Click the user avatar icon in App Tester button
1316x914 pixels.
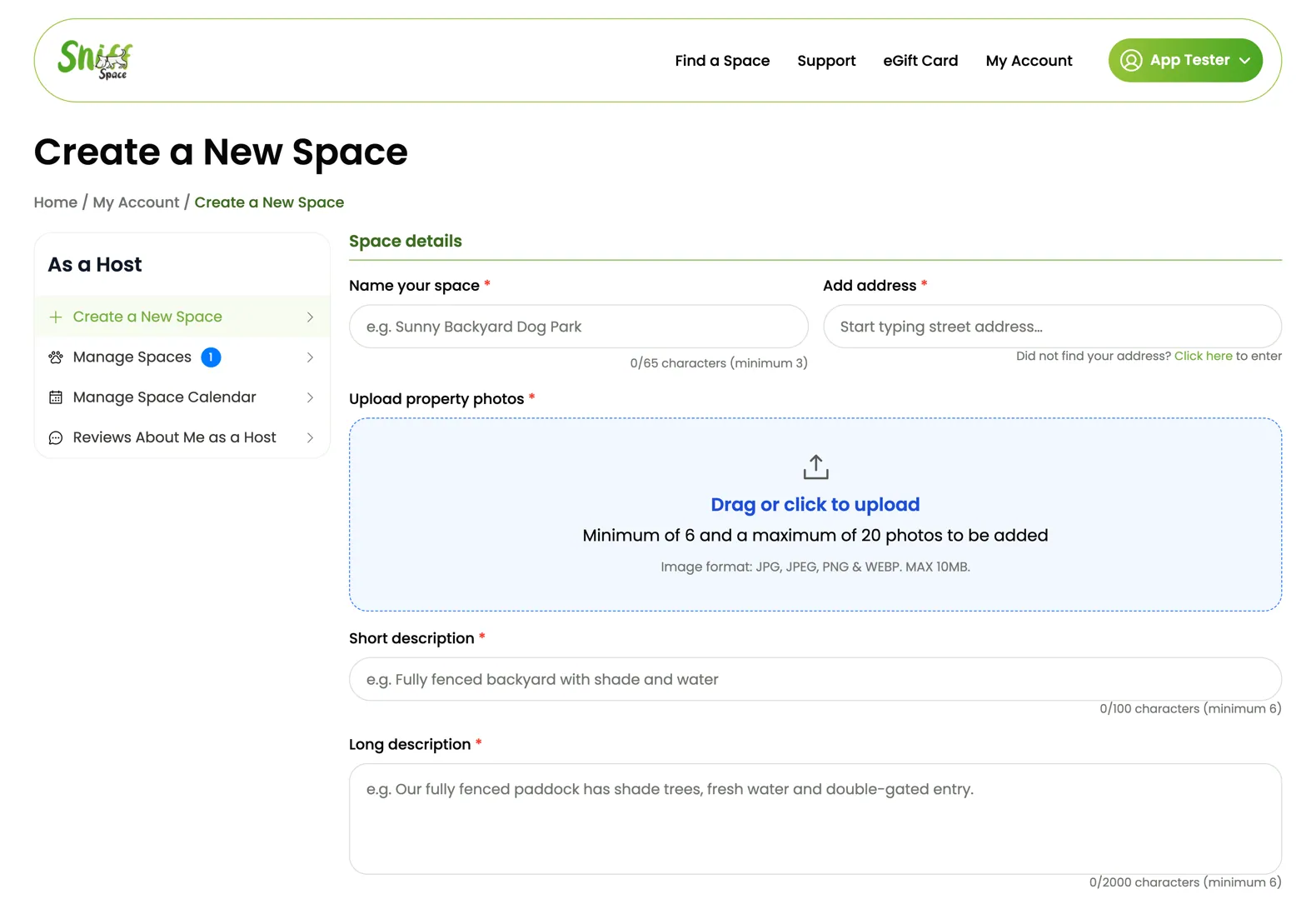click(1130, 60)
